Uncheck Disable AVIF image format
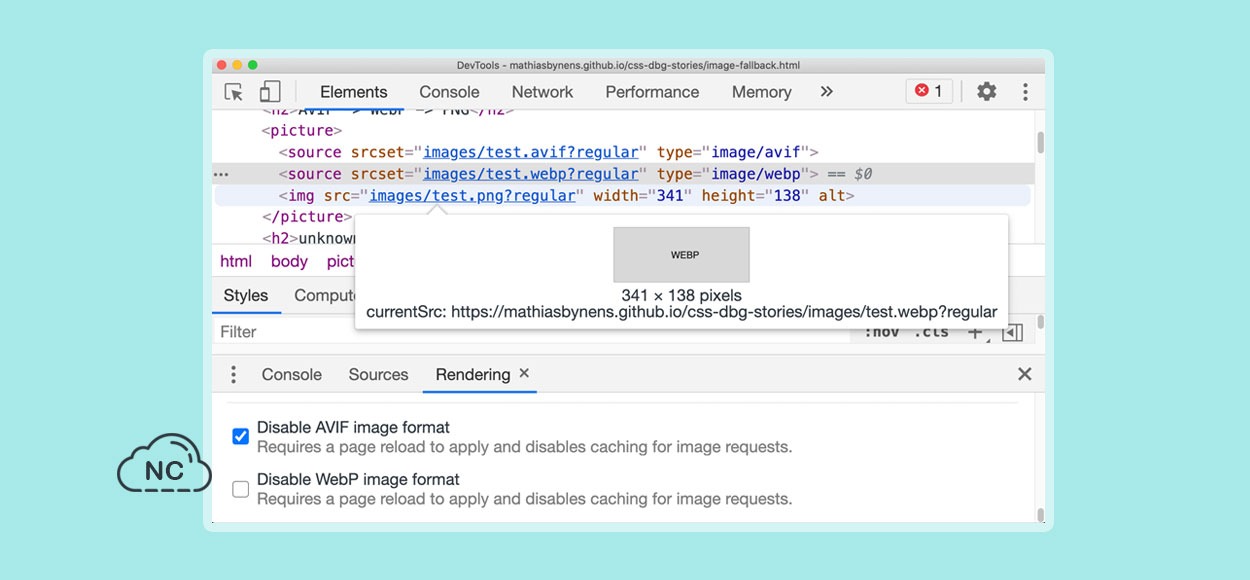The width and height of the screenshot is (1250, 580). [240, 437]
